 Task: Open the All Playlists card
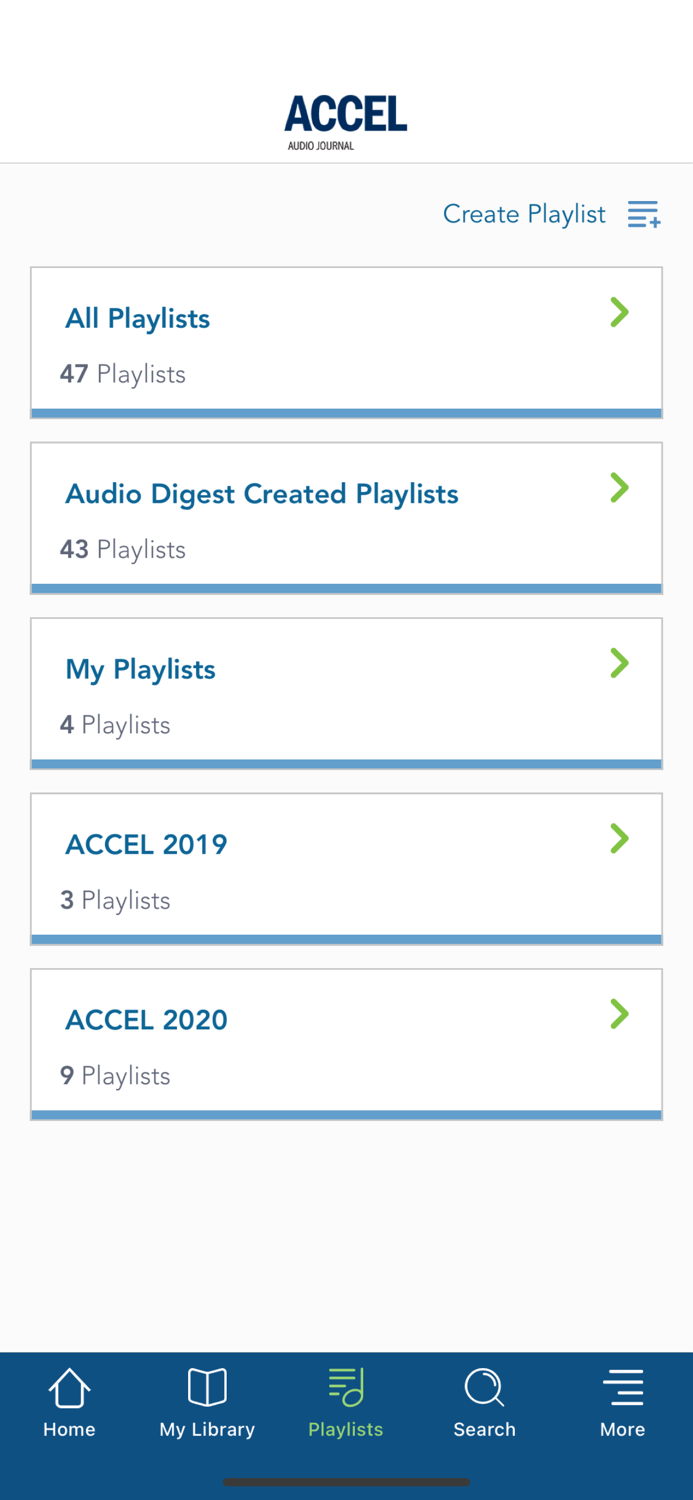pyautogui.click(x=346, y=340)
